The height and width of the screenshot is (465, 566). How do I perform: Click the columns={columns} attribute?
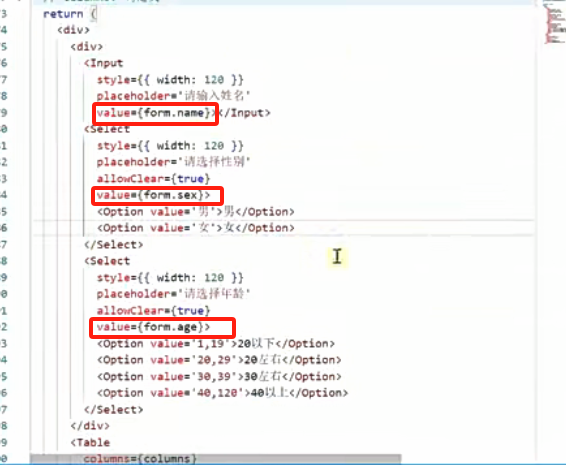pos(140,459)
